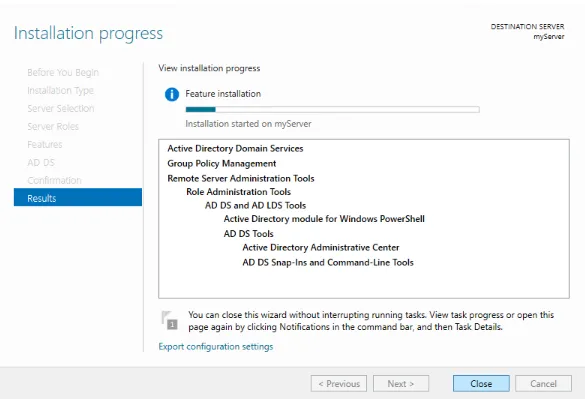This screenshot has width=585, height=399.
Task: Click the Close button
Action: click(x=481, y=383)
